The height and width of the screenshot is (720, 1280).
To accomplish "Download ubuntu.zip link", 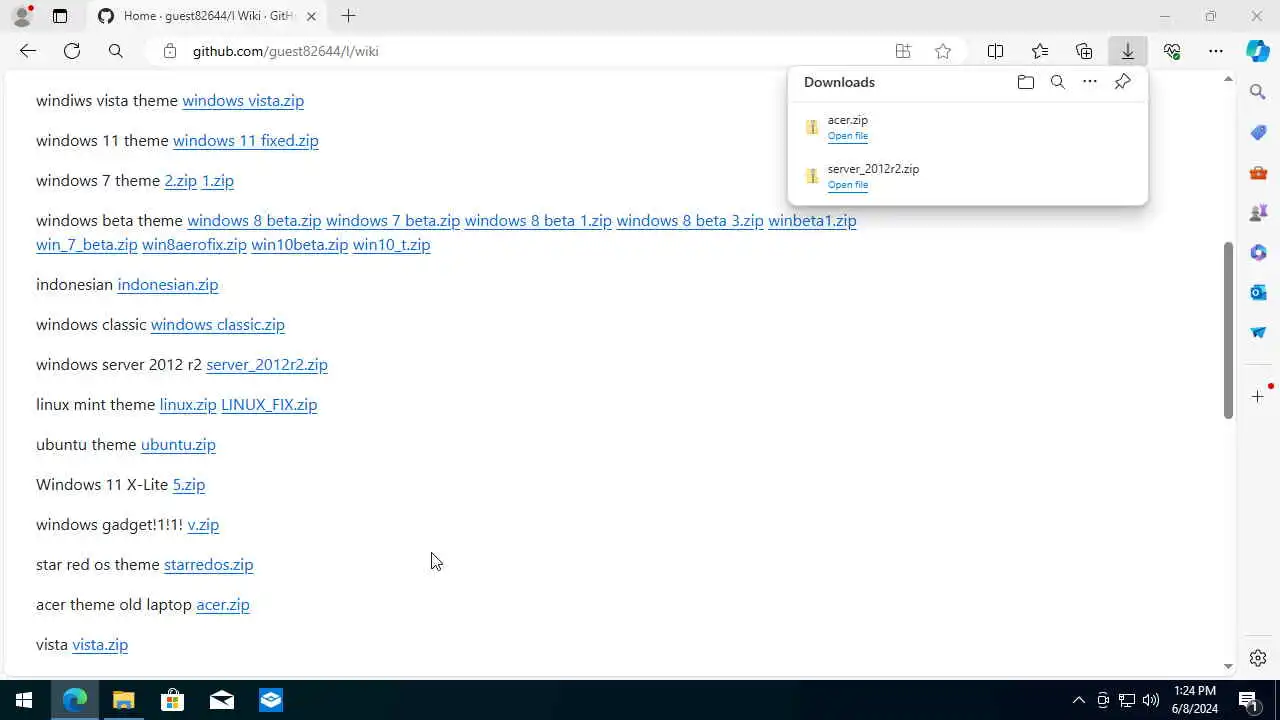I will pos(178,444).
